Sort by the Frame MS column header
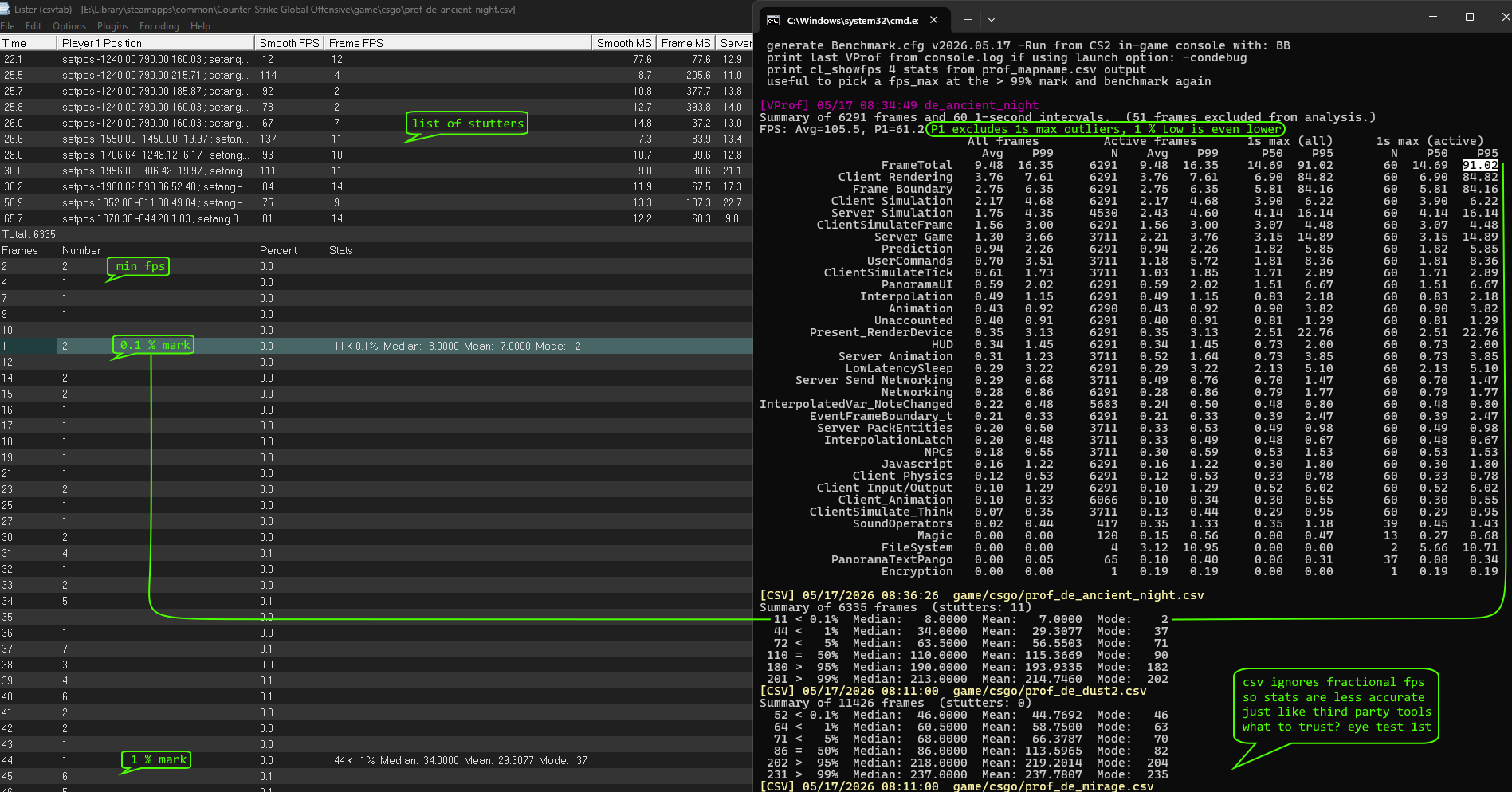The width and height of the screenshot is (1512, 792). coord(685,43)
